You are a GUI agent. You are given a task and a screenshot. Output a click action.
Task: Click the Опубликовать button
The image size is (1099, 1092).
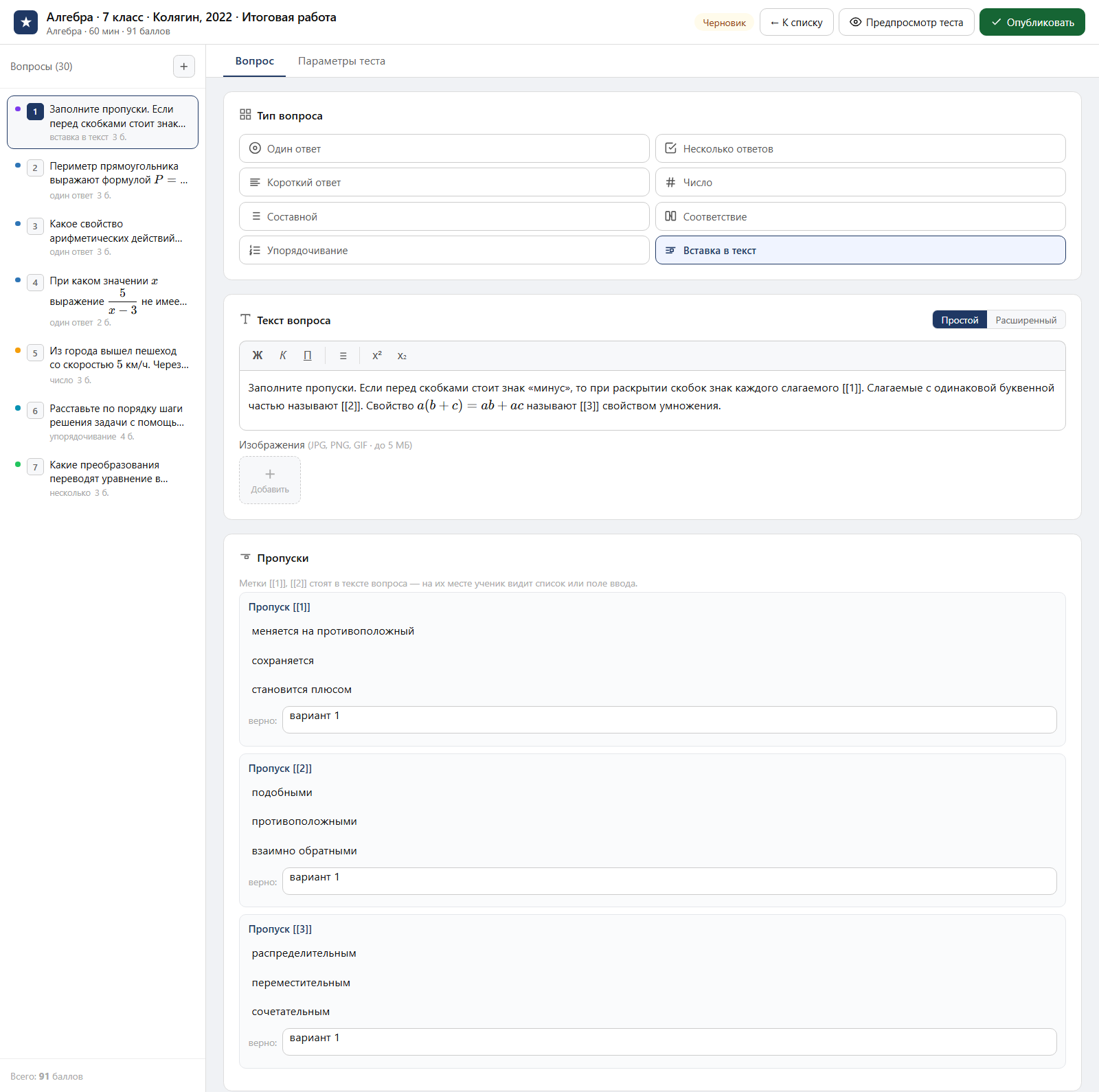(1032, 23)
